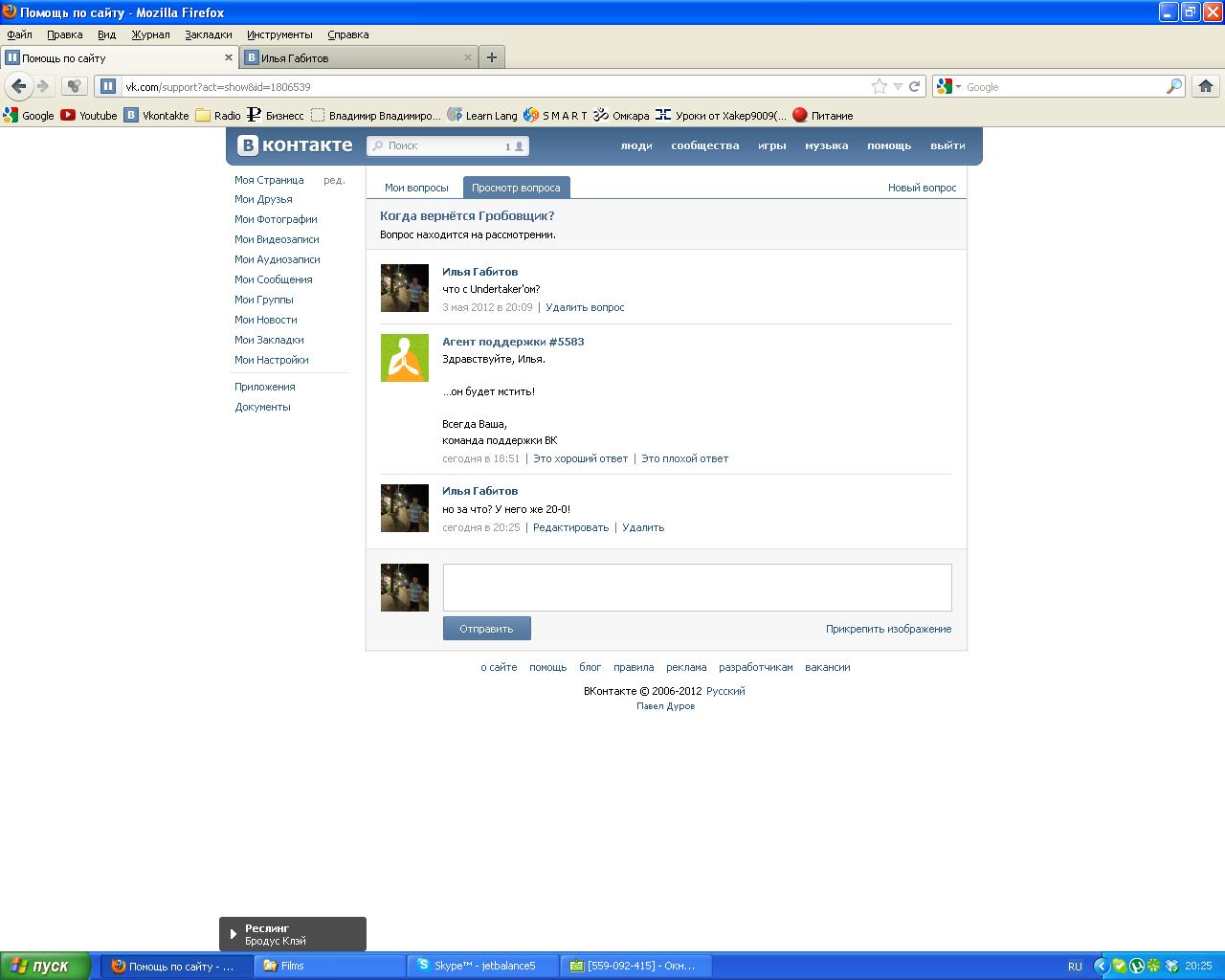Click the RU language indicator

(1075, 966)
